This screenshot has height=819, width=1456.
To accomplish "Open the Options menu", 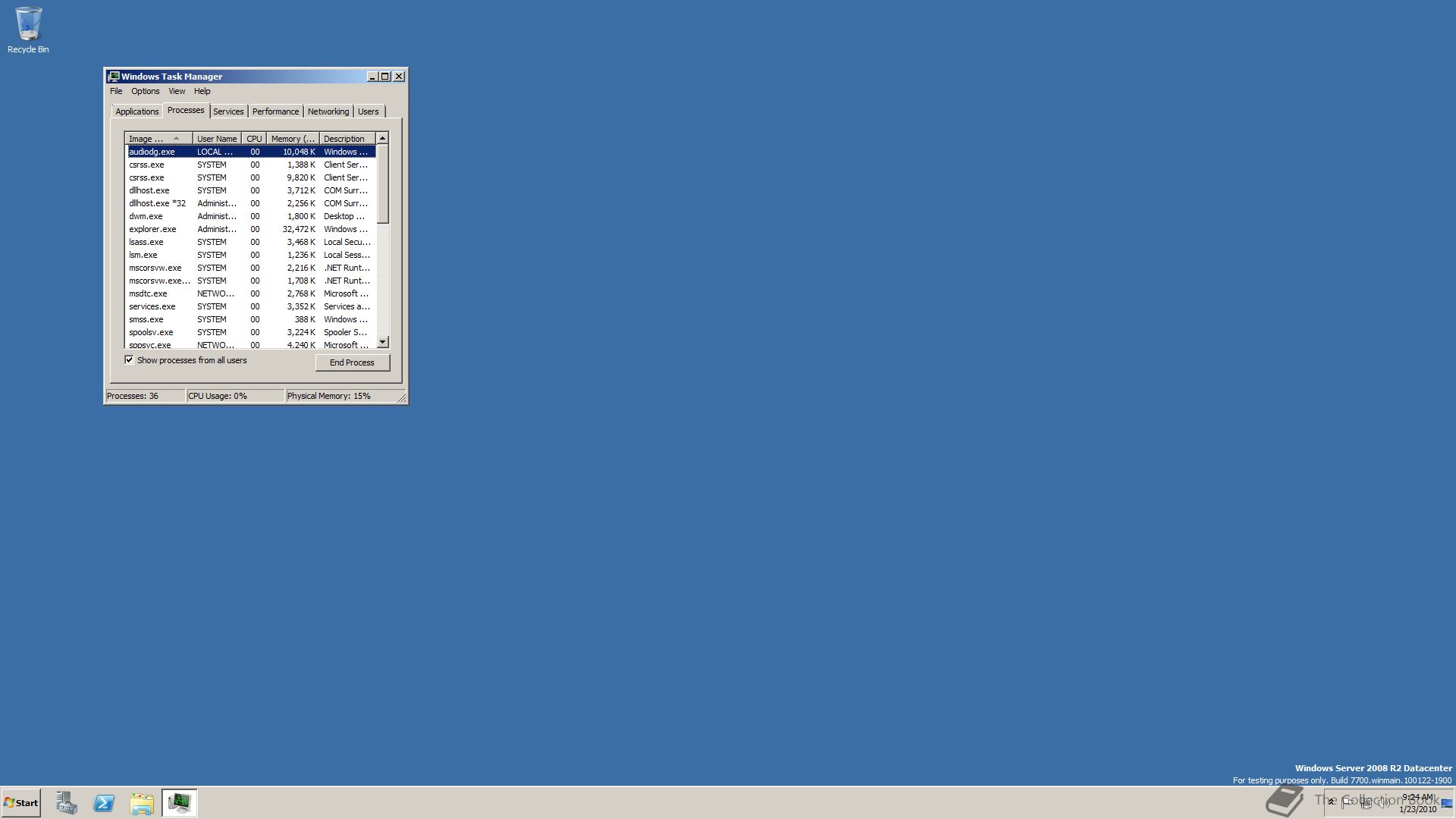I will 145,91.
